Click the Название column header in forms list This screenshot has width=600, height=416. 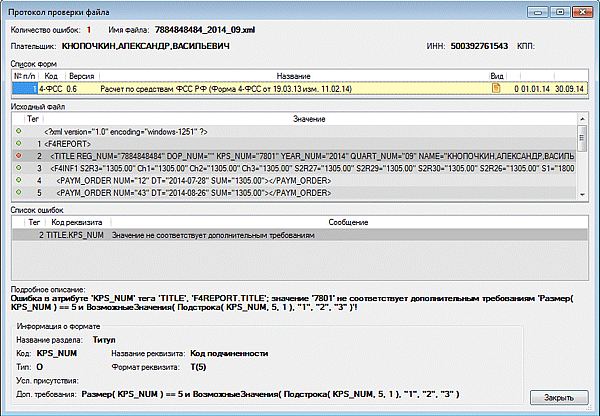click(292, 75)
